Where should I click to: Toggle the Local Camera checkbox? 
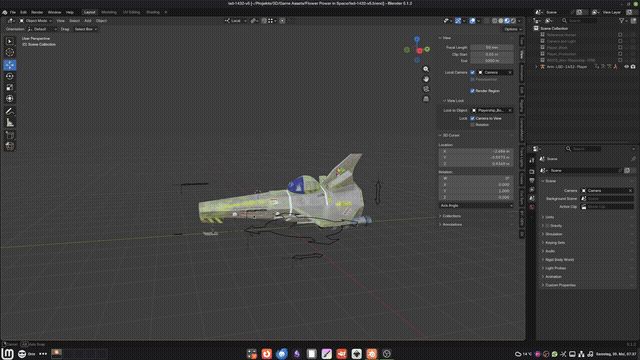[473, 72]
